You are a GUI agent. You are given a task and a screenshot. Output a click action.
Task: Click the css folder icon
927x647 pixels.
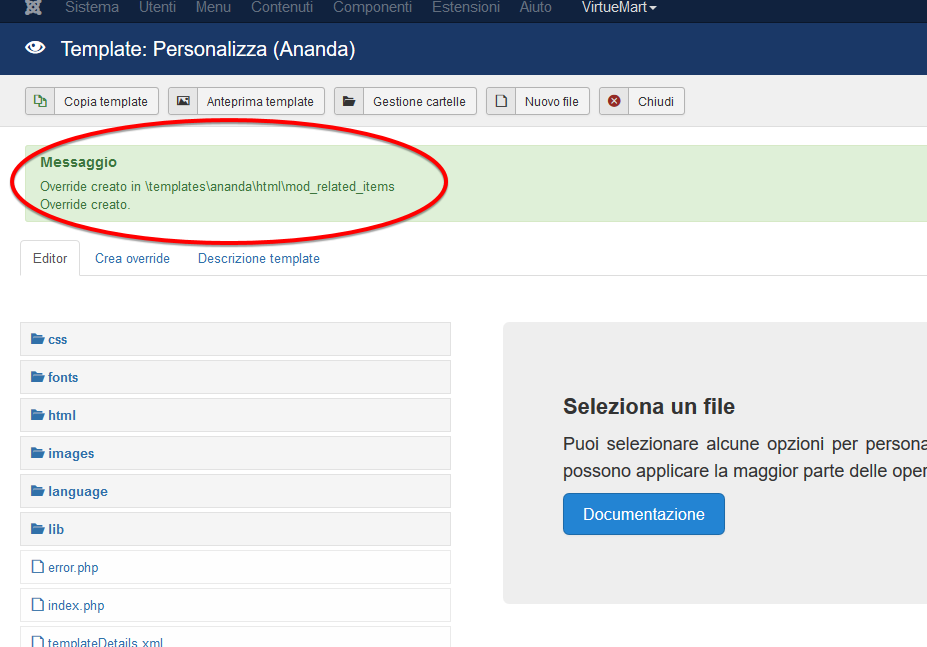pos(38,339)
